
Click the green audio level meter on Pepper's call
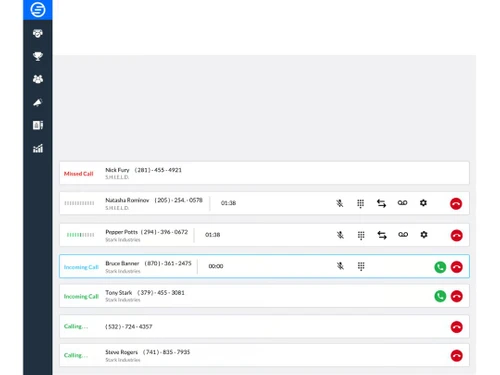pos(80,235)
